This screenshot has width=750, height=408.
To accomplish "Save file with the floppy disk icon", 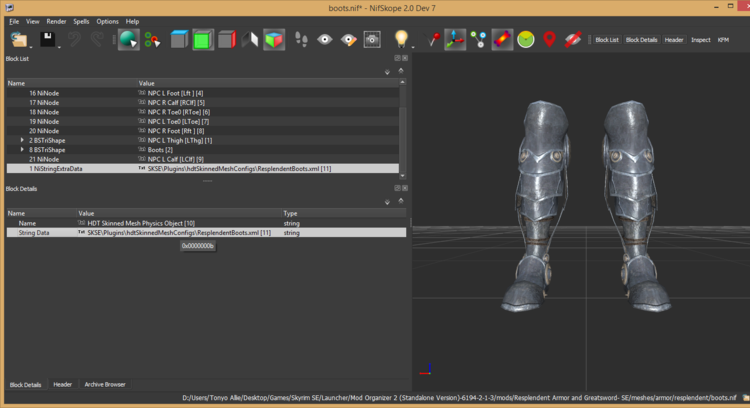I will (47, 39).
